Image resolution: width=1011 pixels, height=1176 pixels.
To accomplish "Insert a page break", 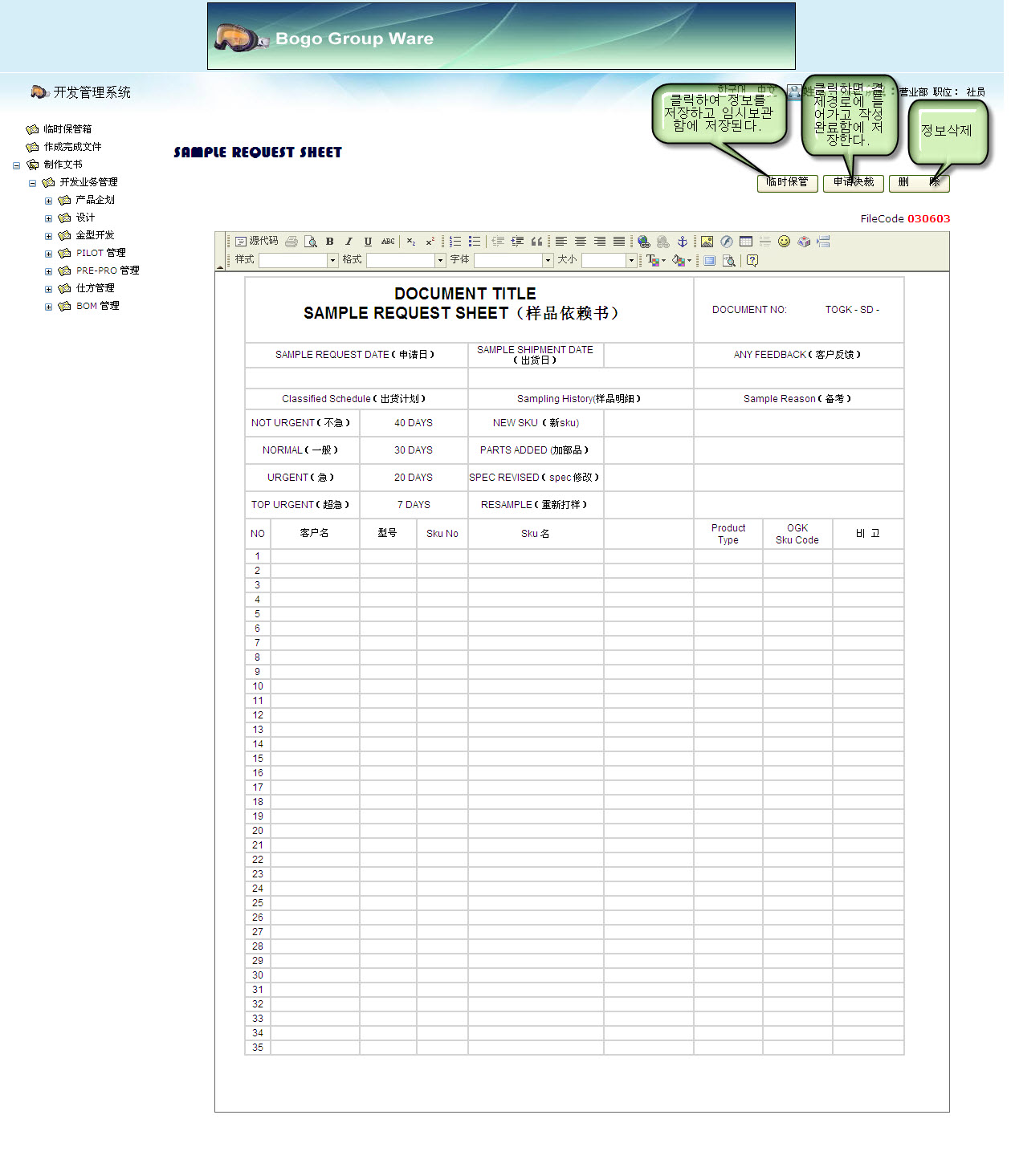I will click(x=823, y=242).
